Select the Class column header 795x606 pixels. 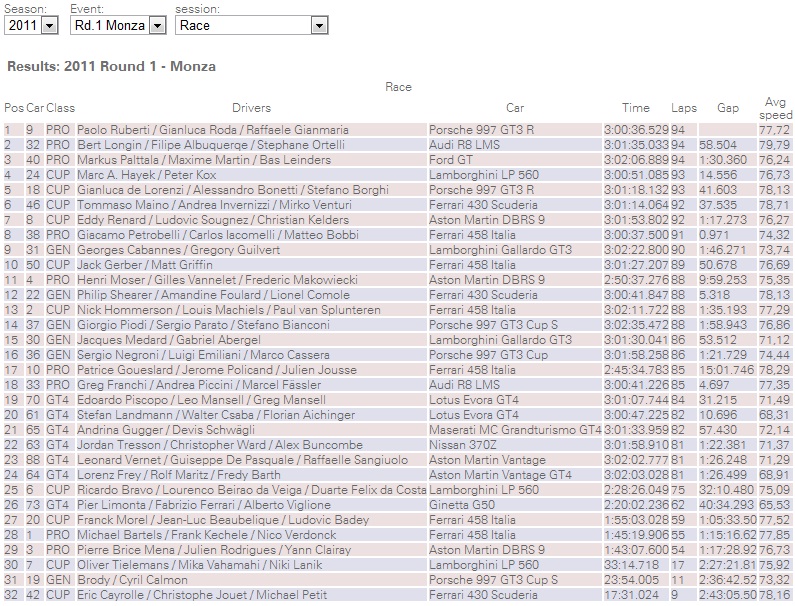click(60, 108)
